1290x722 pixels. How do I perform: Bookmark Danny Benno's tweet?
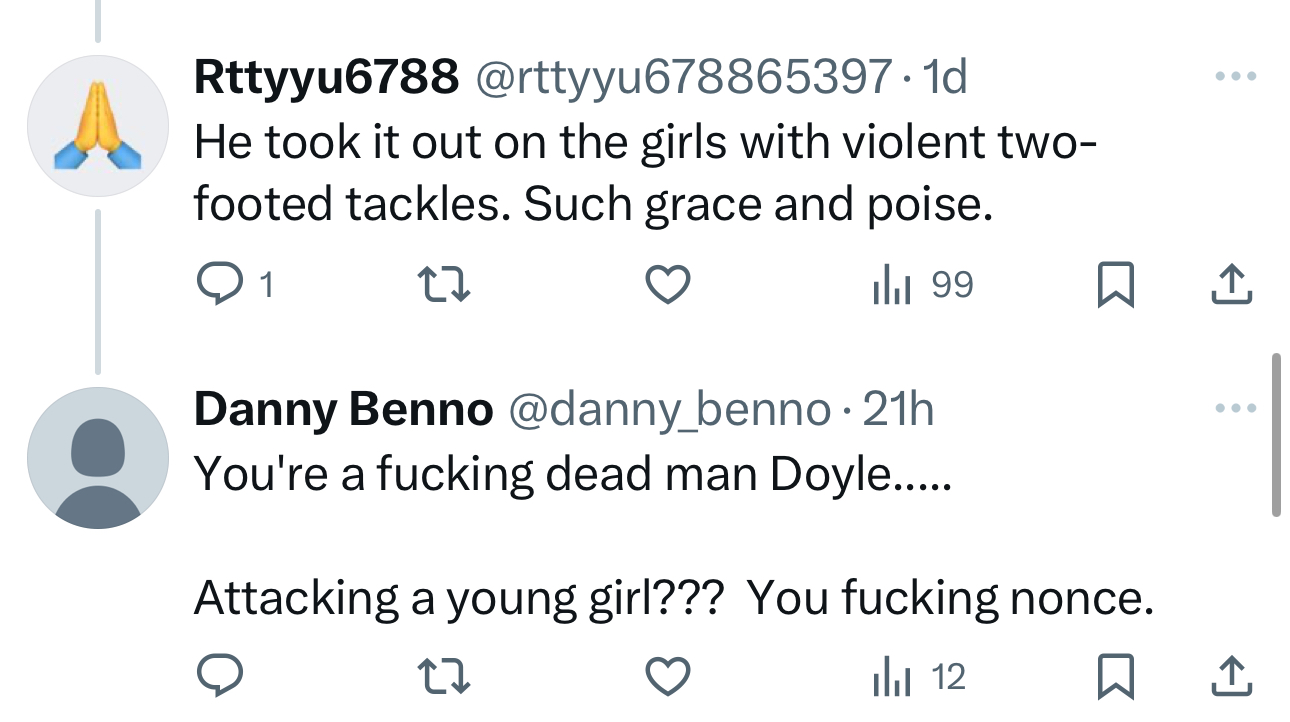pyautogui.click(x=1115, y=679)
